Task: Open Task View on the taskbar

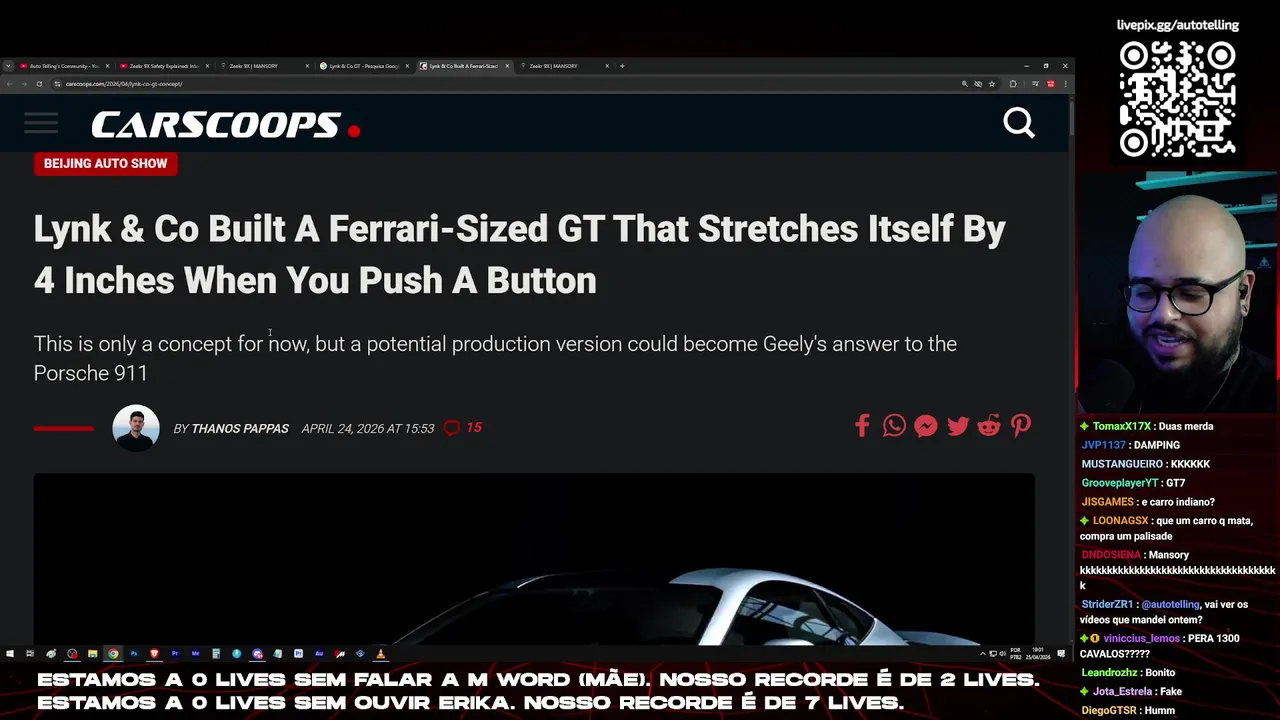Action: 30,654
